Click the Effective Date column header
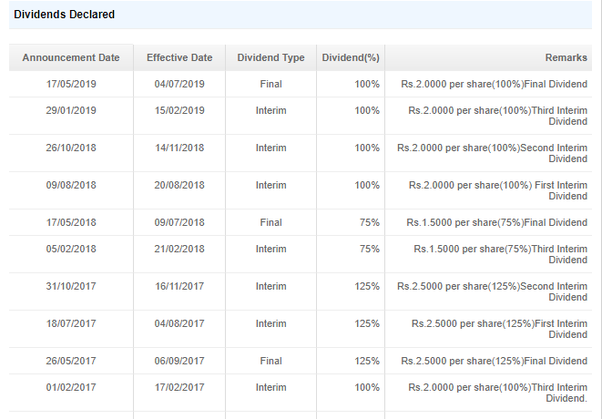The image size is (602, 419). click(x=179, y=58)
